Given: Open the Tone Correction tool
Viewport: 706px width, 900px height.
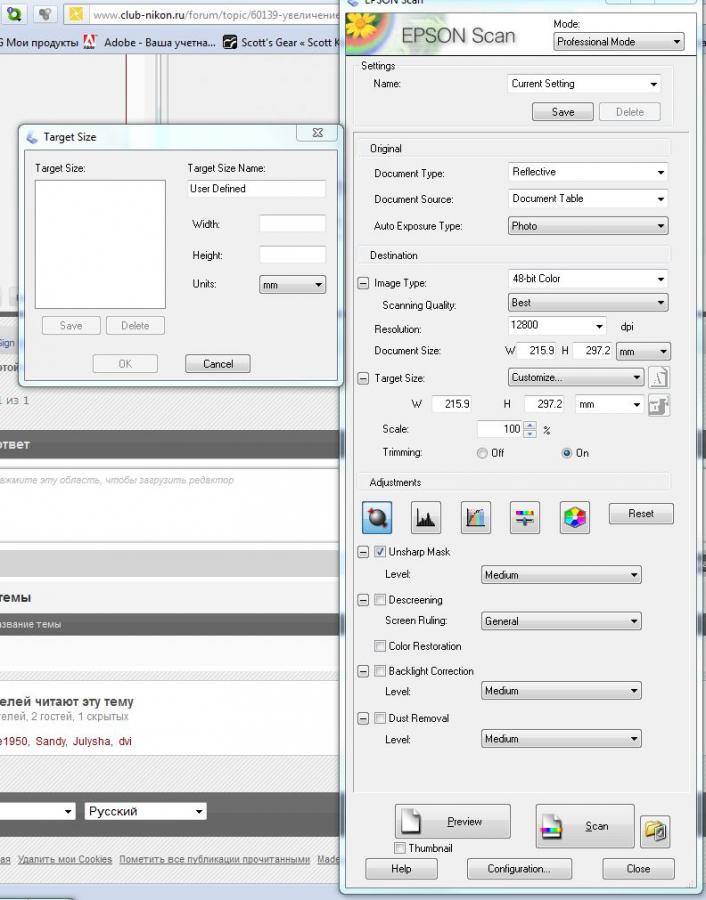Looking at the screenshot, I should point(476,517).
